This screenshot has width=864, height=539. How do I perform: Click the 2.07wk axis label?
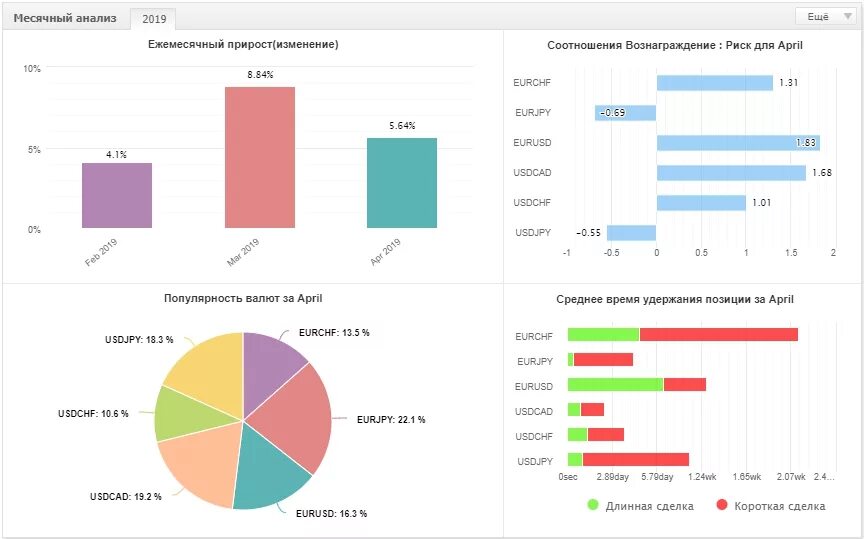tap(791, 477)
